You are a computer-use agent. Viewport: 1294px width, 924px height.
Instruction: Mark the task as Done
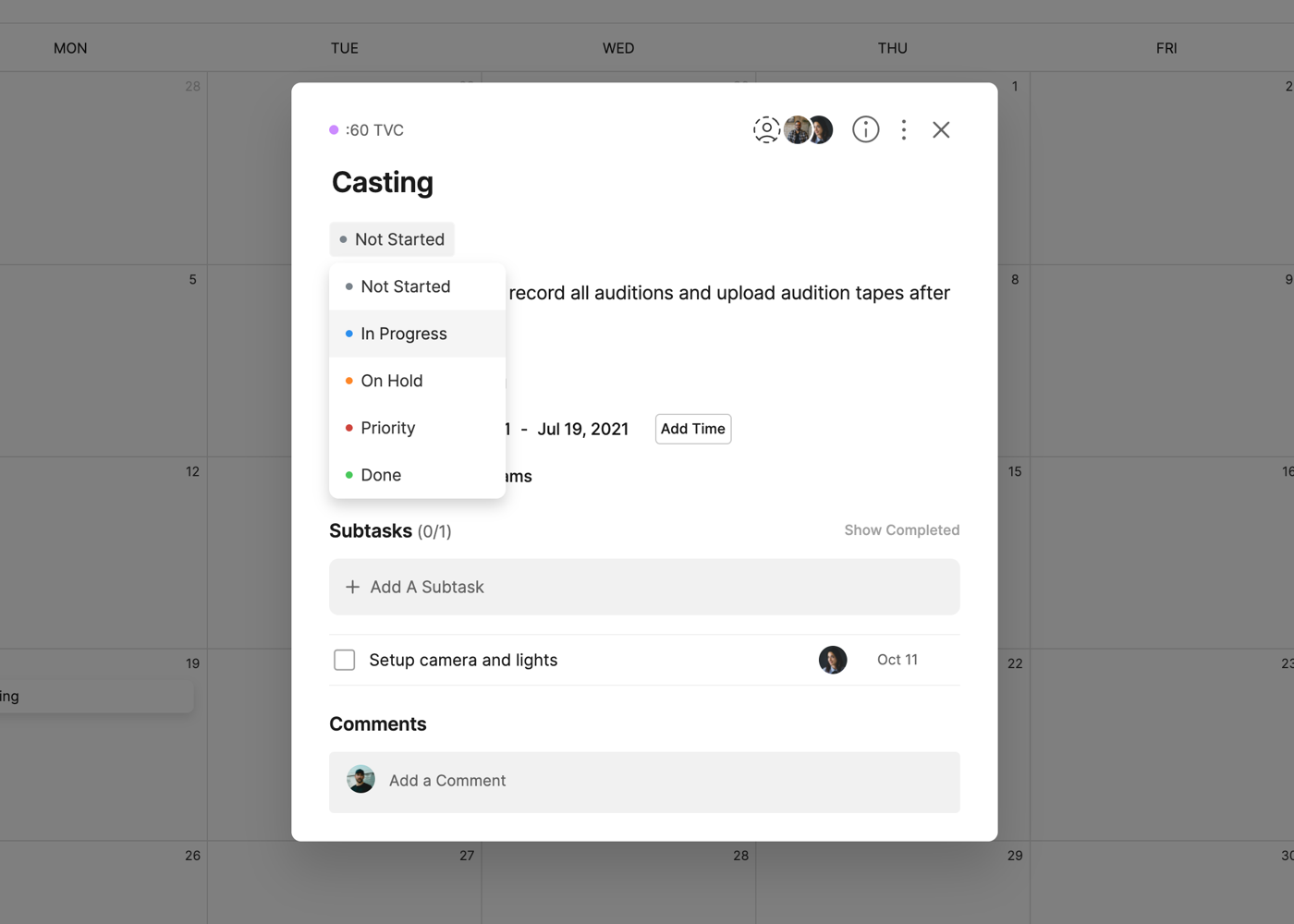(381, 475)
